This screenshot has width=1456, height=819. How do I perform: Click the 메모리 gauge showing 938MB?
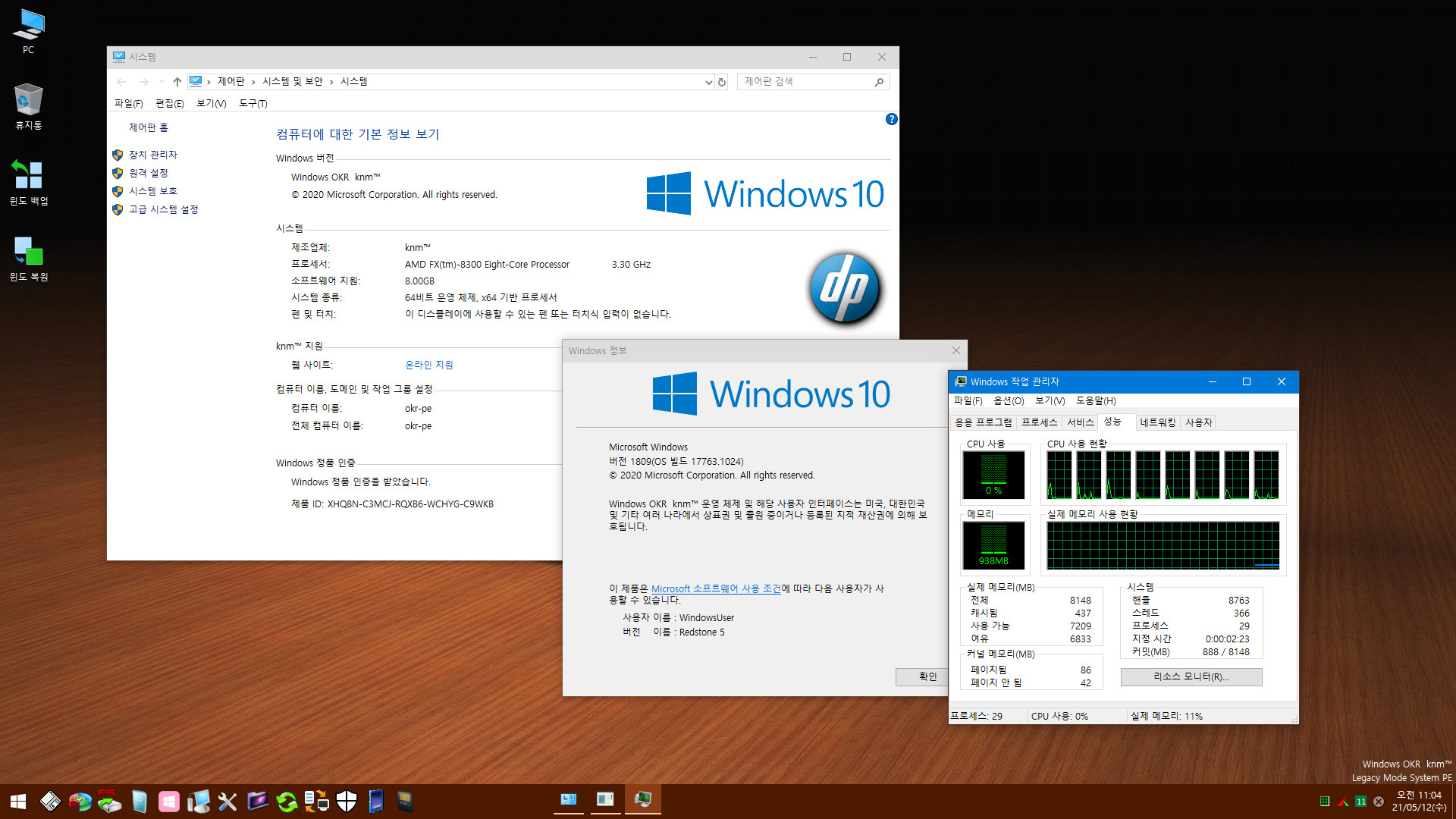[993, 546]
